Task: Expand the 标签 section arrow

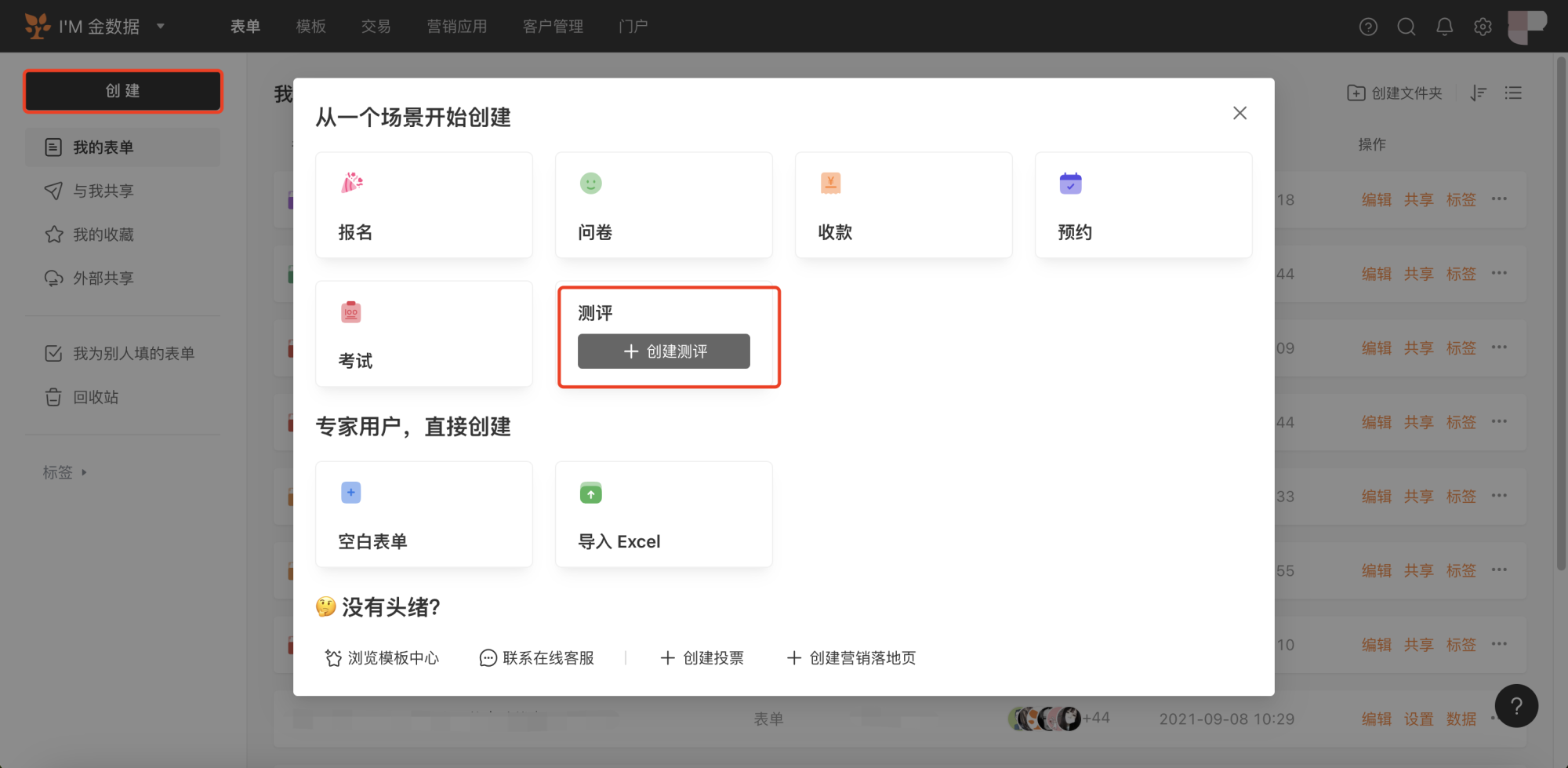Action: tap(84, 472)
